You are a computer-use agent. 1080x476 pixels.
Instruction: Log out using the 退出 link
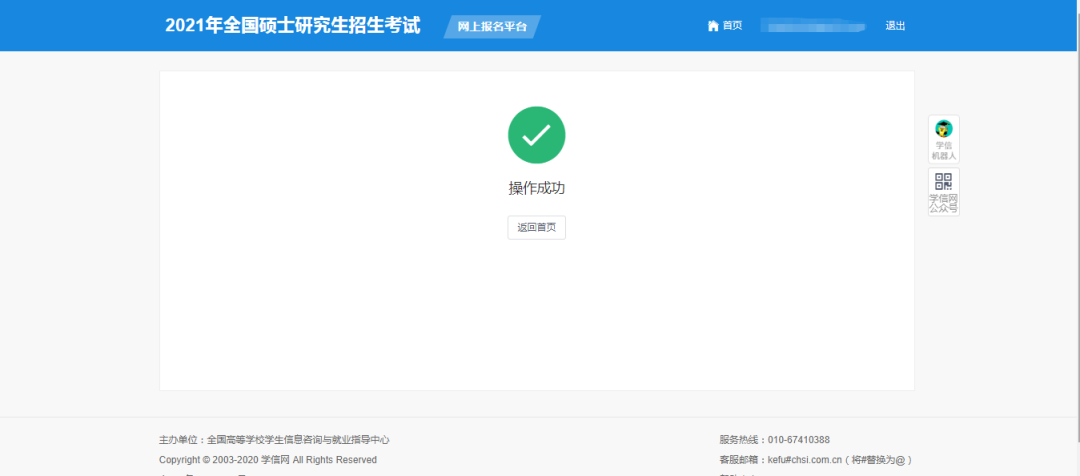(895, 26)
